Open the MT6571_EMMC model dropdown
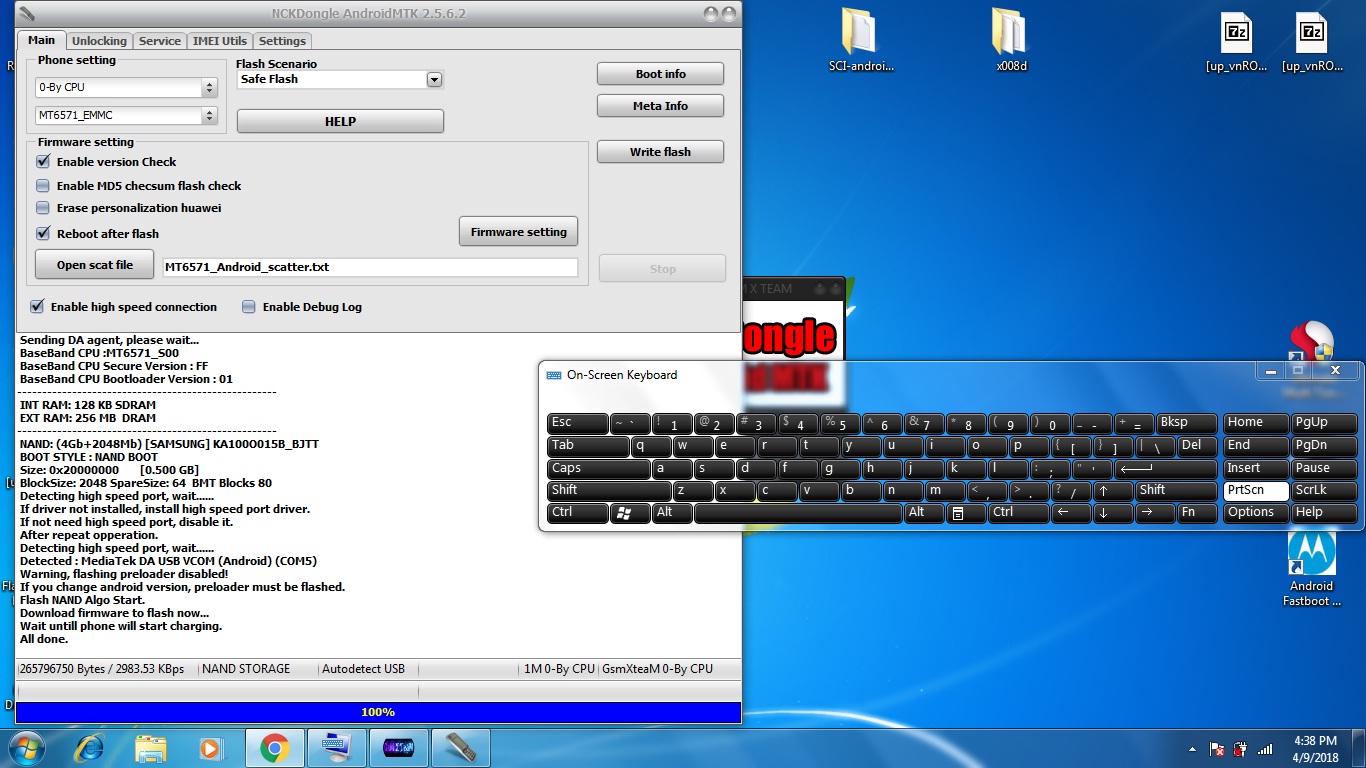Image resolution: width=1366 pixels, height=768 pixels. [126, 116]
